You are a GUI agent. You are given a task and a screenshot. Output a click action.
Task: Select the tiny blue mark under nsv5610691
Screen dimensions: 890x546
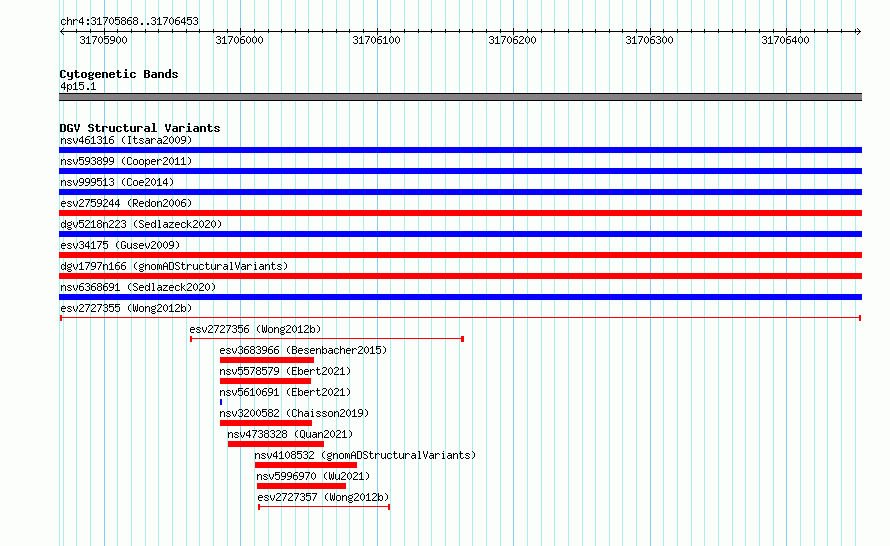coord(221,402)
